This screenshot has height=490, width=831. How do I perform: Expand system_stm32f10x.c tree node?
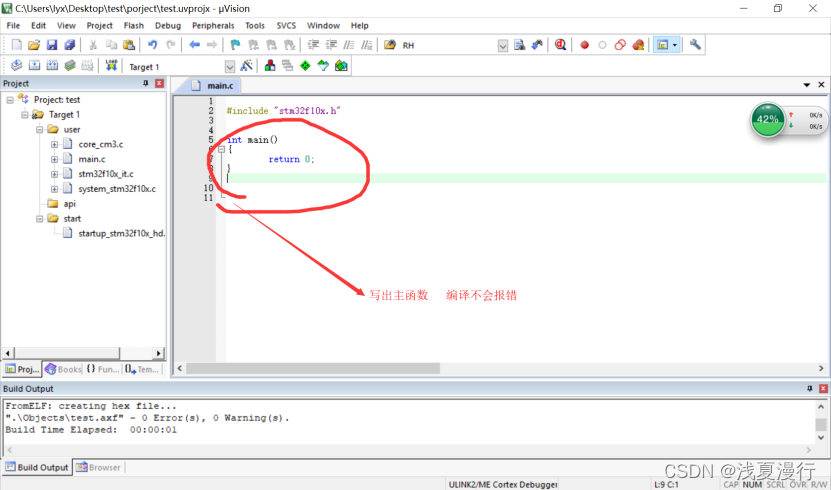point(55,189)
